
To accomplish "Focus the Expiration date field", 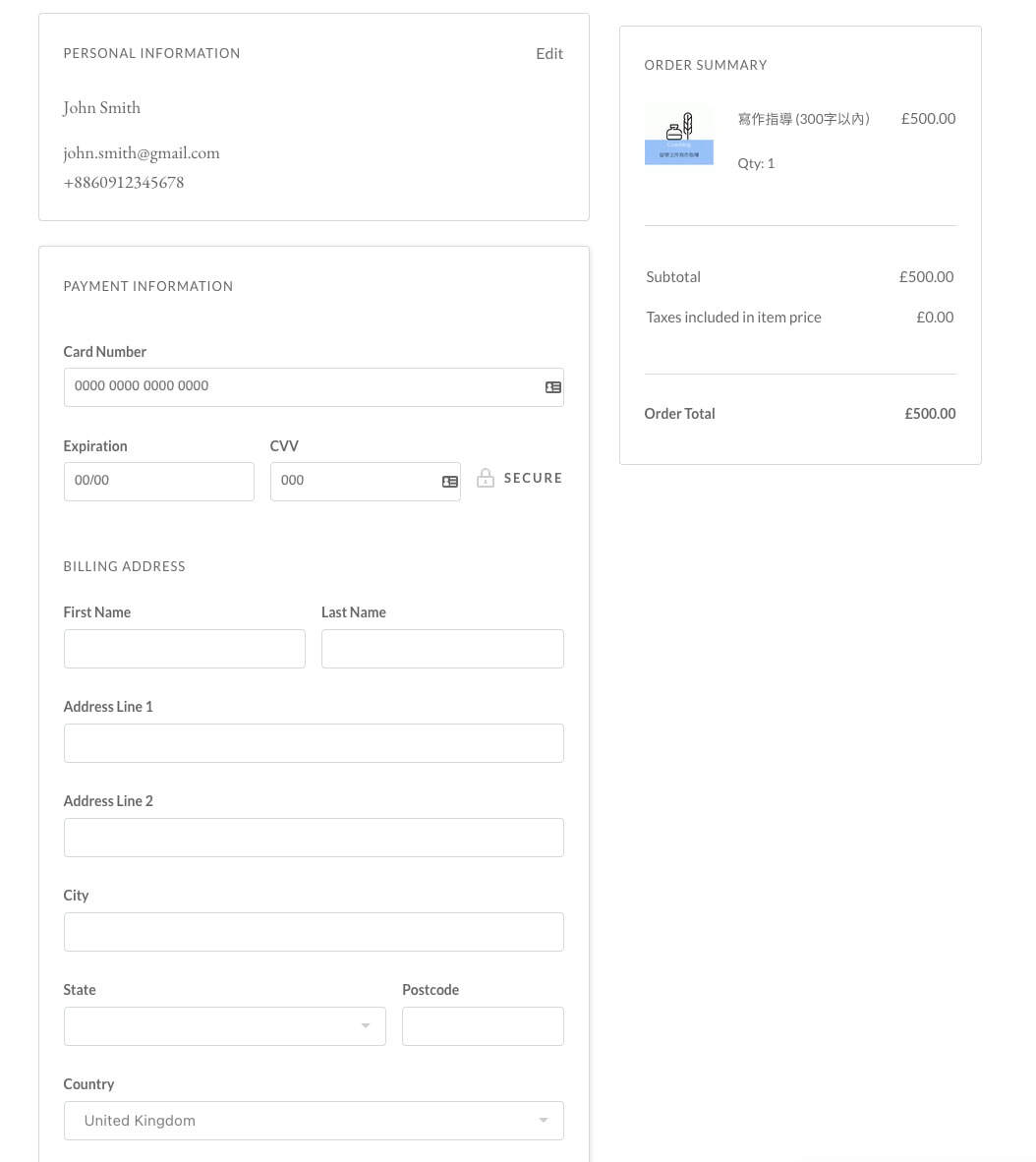I will pyautogui.click(x=158, y=482).
